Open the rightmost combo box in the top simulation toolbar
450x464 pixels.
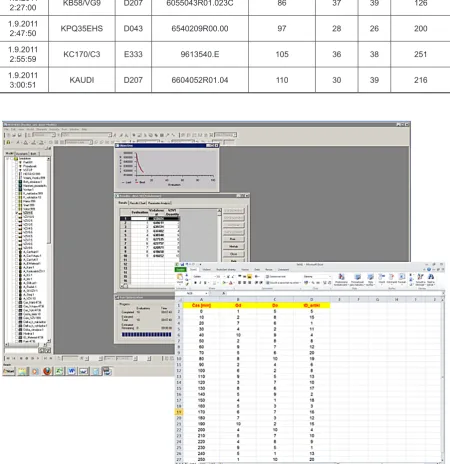[x=225, y=135]
